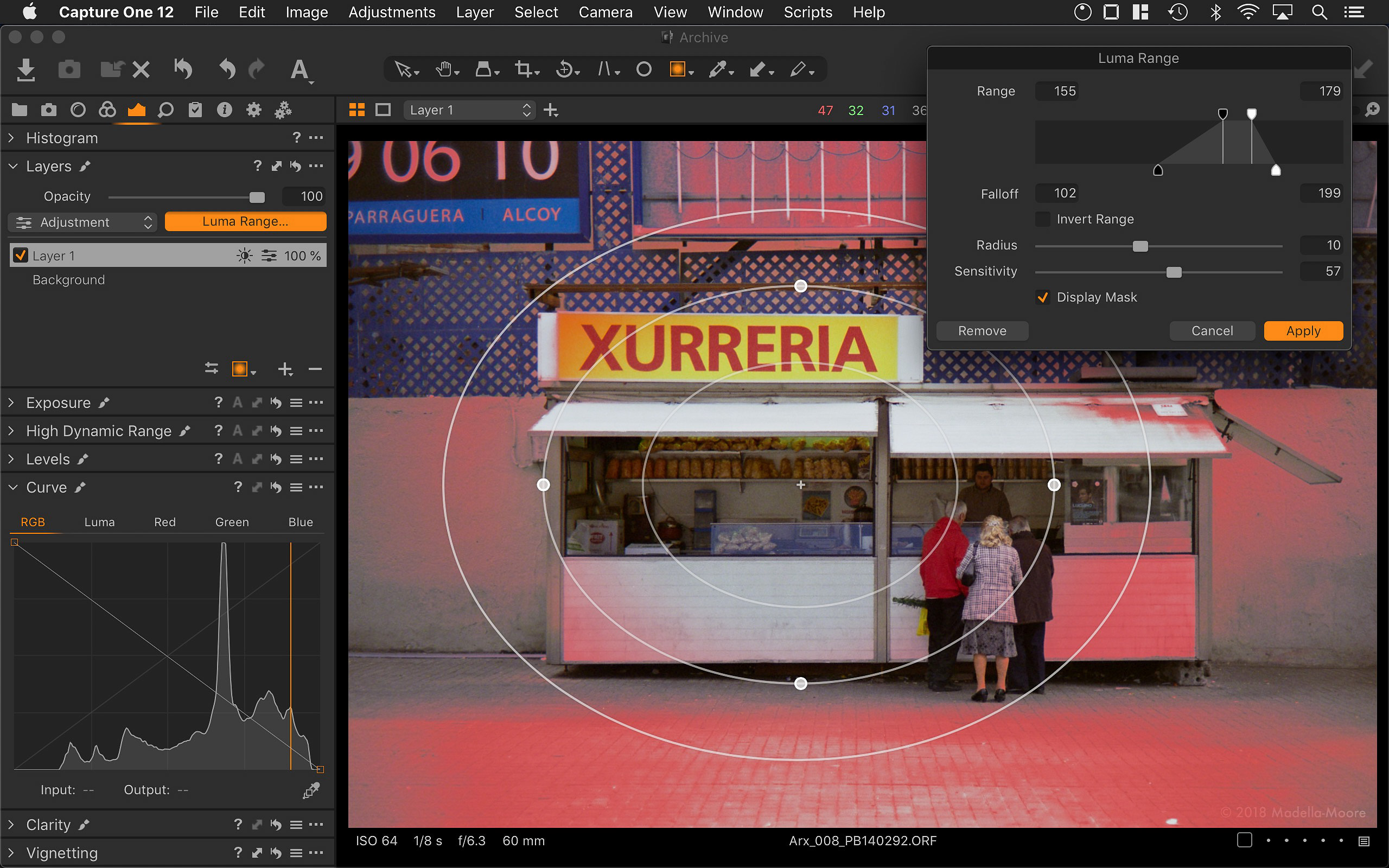
Task: Switch to multi-image grid viewer mode
Action: (357, 110)
